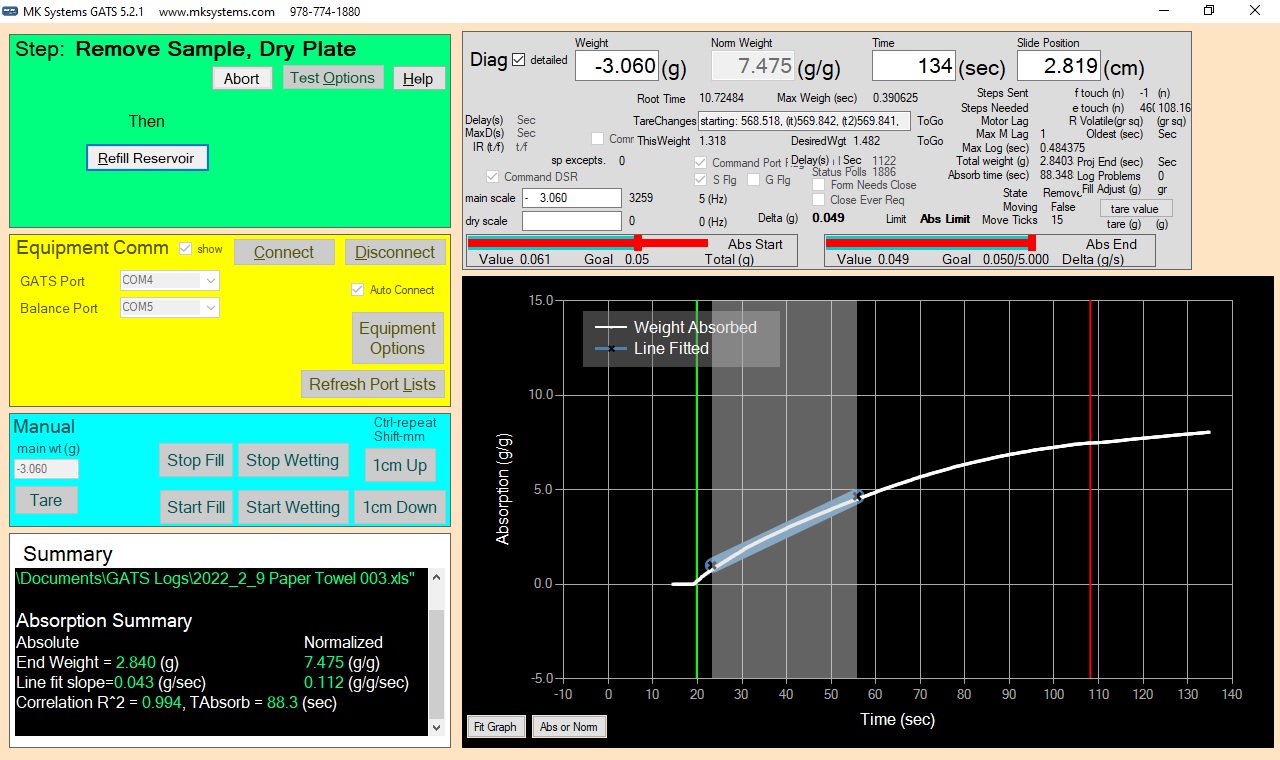This screenshot has width=1280, height=760.
Task: Toggle the Auto Connect checkbox
Action: [357, 290]
